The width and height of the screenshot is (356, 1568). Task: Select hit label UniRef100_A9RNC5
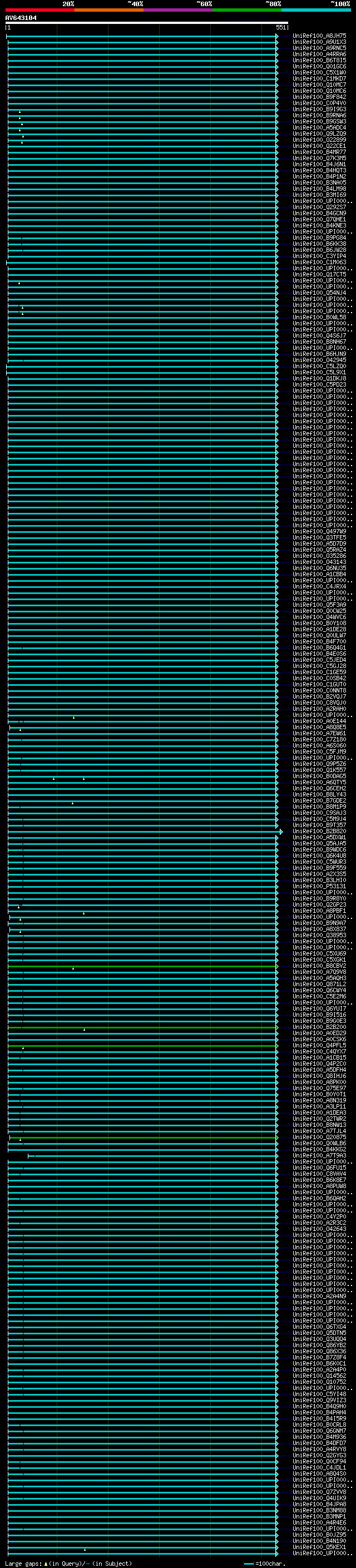(x=319, y=48)
